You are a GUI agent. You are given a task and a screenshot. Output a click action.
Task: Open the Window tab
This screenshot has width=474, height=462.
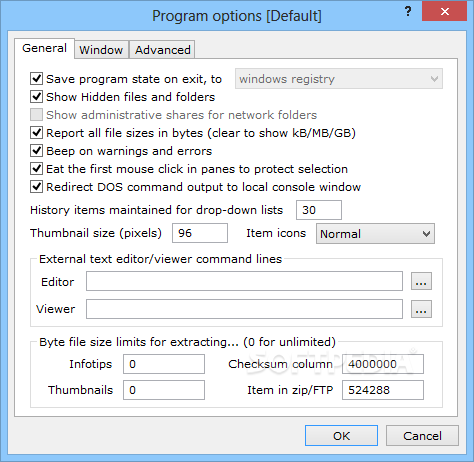101,50
